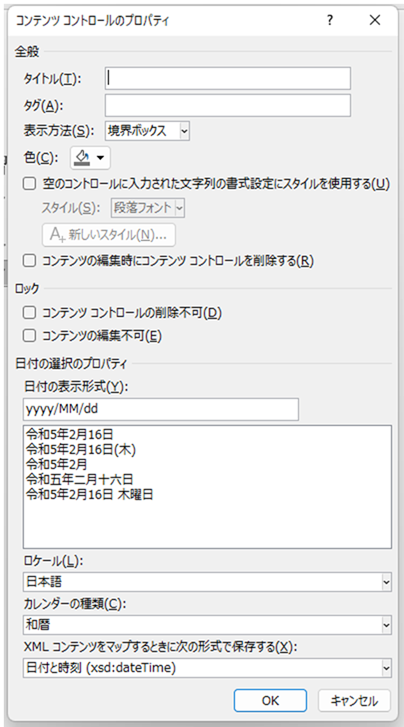The width and height of the screenshot is (404, 727).
Task: Expand the ロケール dropdown
Action: [x=207, y=582]
